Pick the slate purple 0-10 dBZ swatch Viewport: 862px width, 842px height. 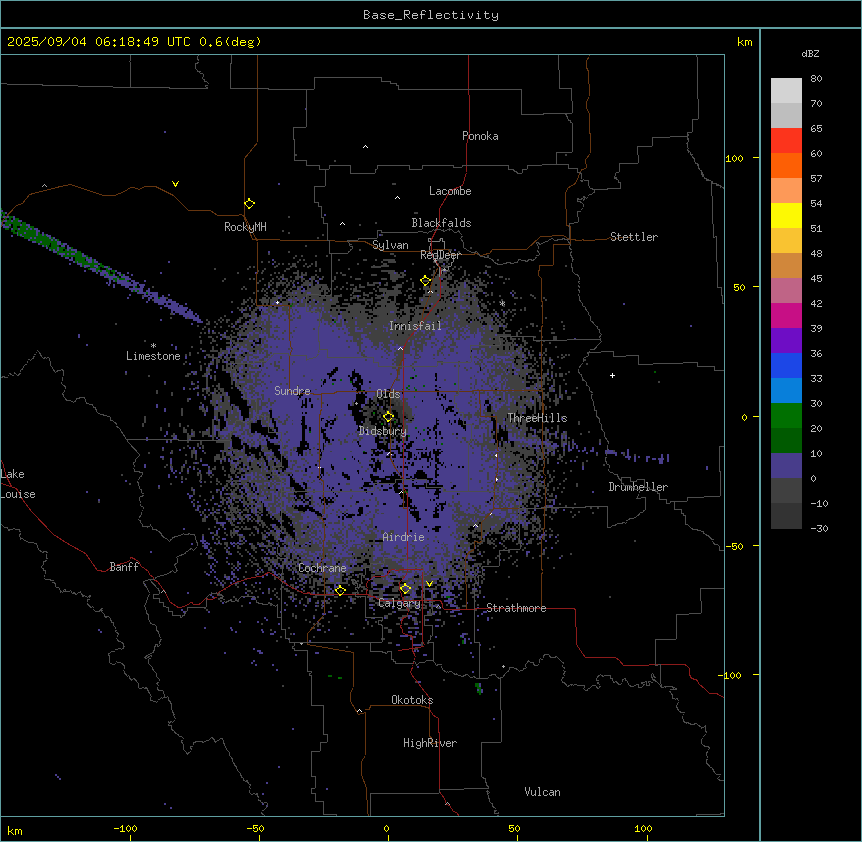(786, 466)
